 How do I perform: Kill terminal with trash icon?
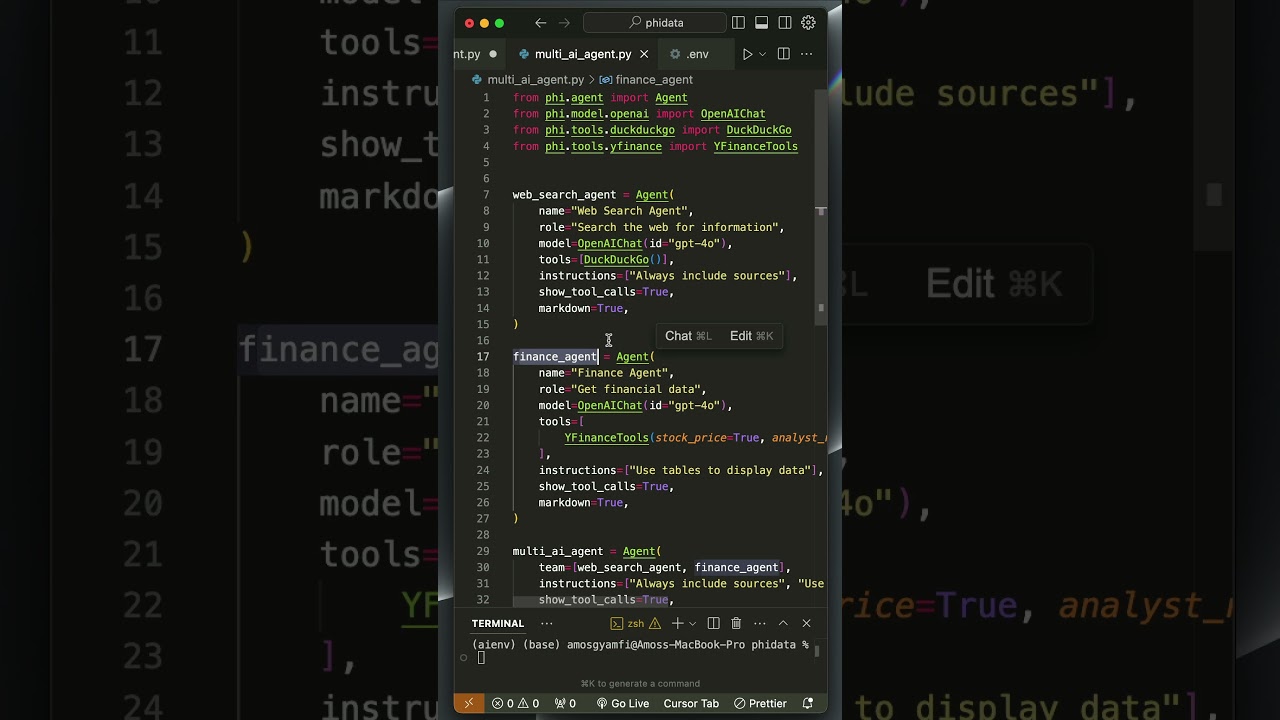point(736,623)
